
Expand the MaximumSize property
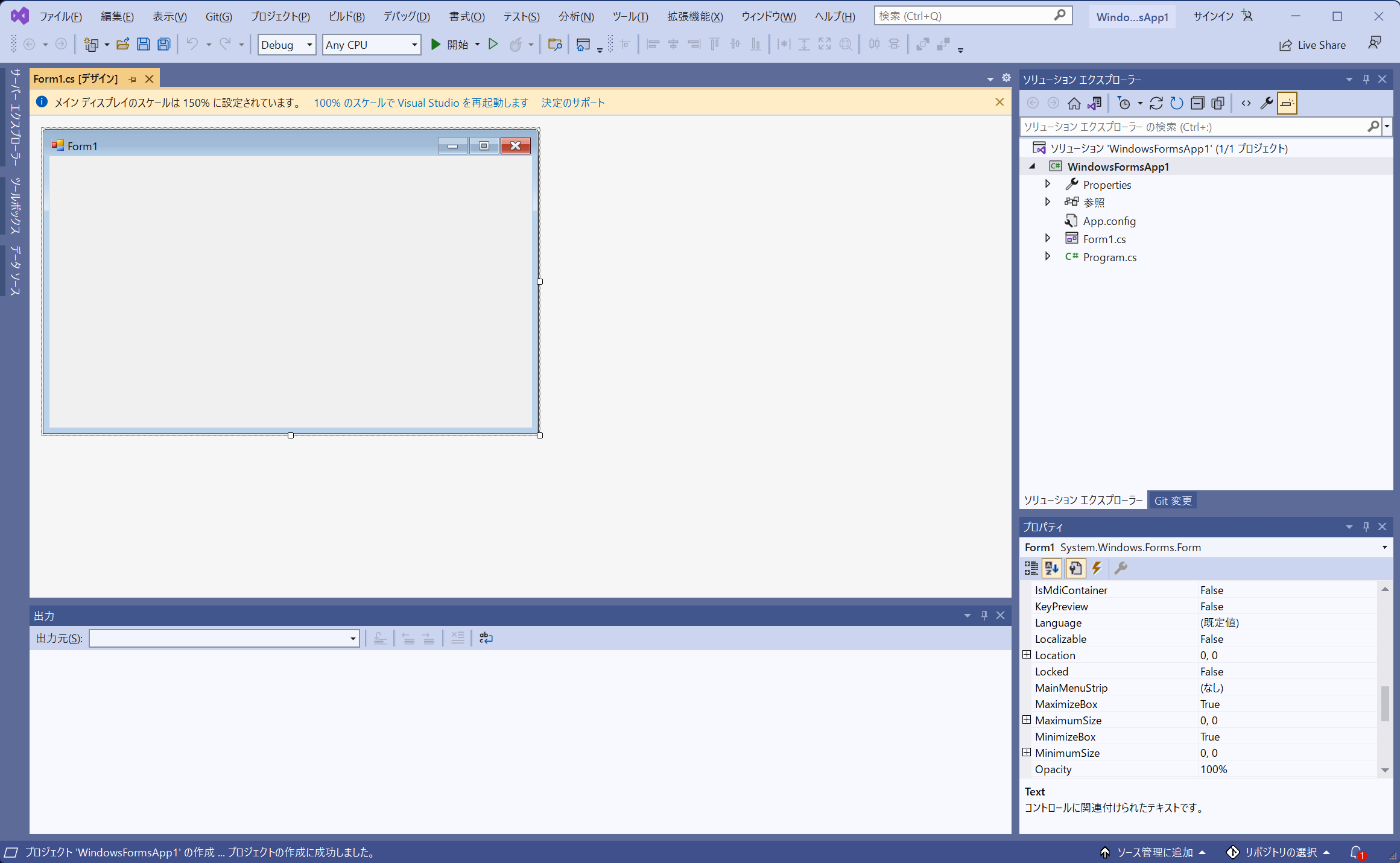[x=1027, y=720]
